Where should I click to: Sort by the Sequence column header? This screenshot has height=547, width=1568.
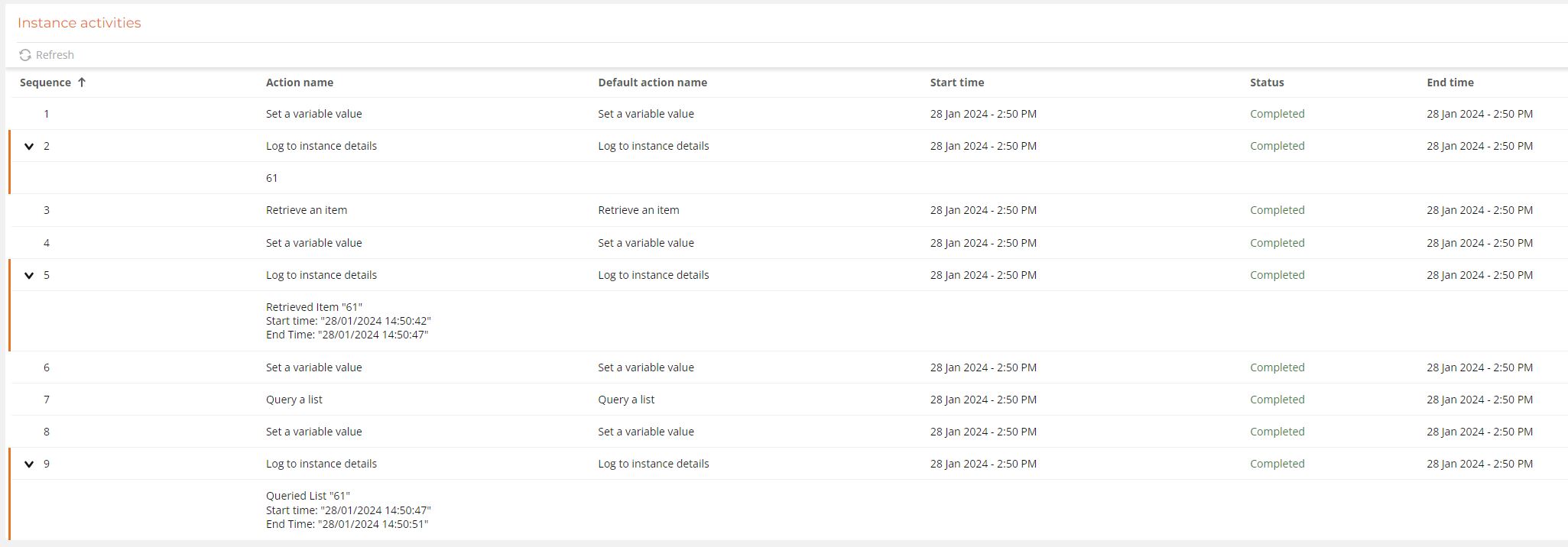pos(45,83)
